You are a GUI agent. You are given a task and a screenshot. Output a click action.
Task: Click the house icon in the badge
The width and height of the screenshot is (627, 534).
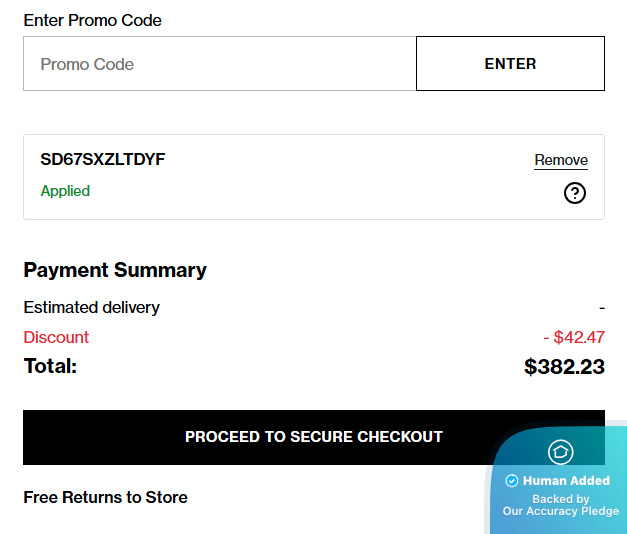pyautogui.click(x=560, y=452)
